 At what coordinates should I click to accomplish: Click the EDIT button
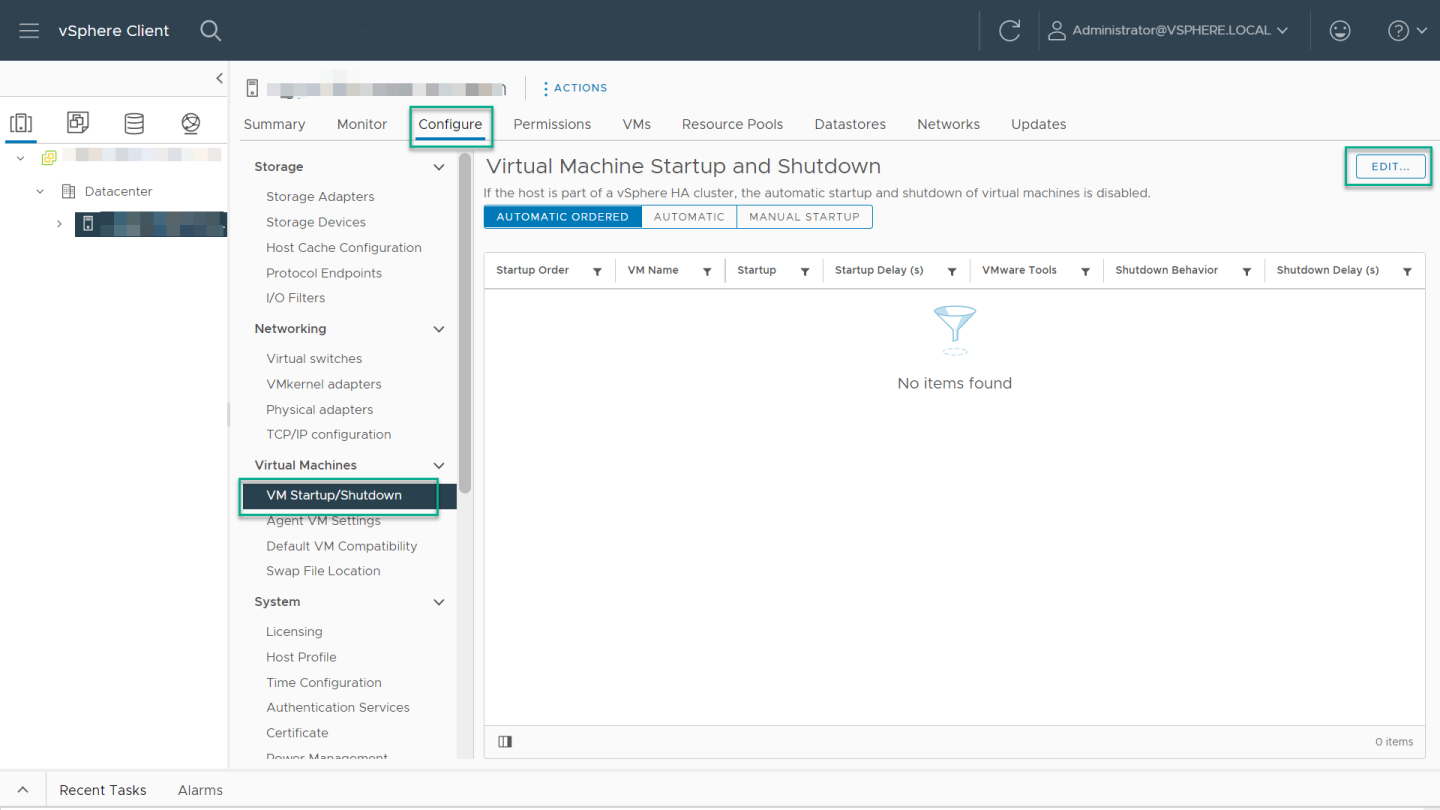tap(1390, 167)
